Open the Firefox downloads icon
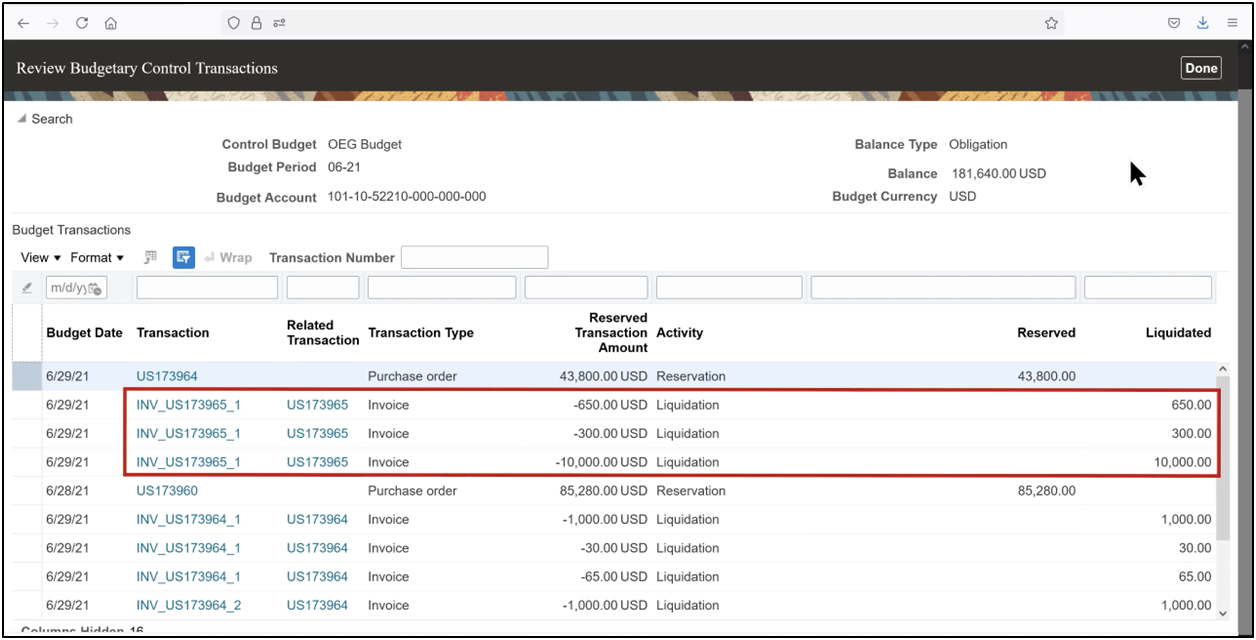The height and width of the screenshot is (640, 1256). (x=1202, y=22)
